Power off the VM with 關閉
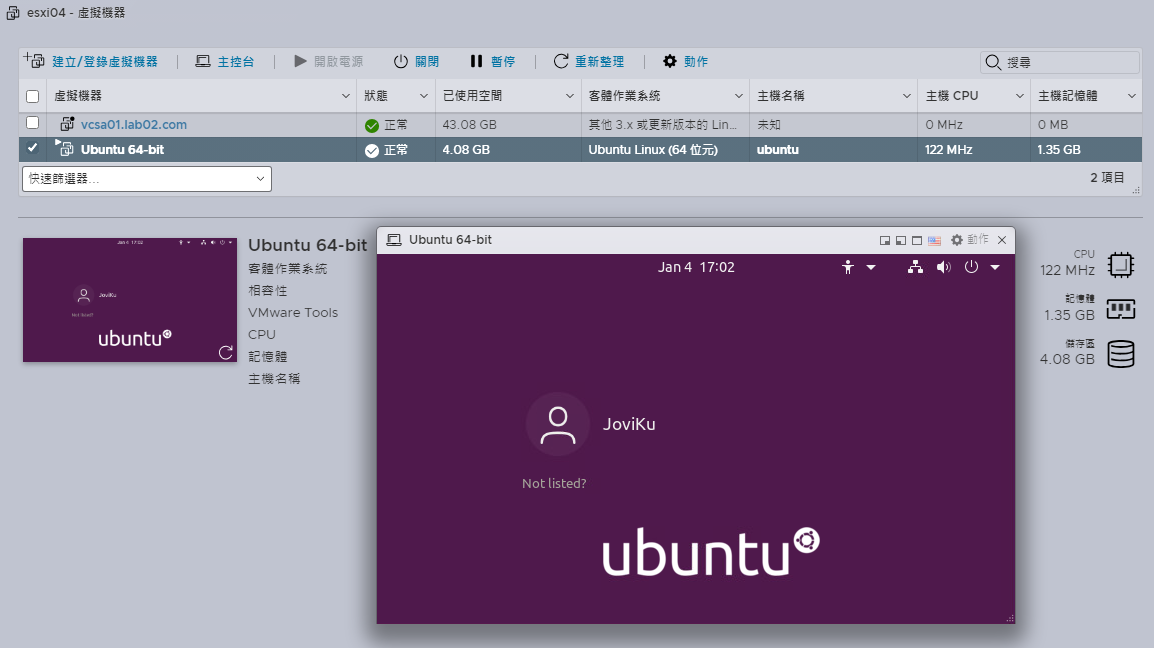This screenshot has height=648, width=1154. pyautogui.click(x=416, y=62)
